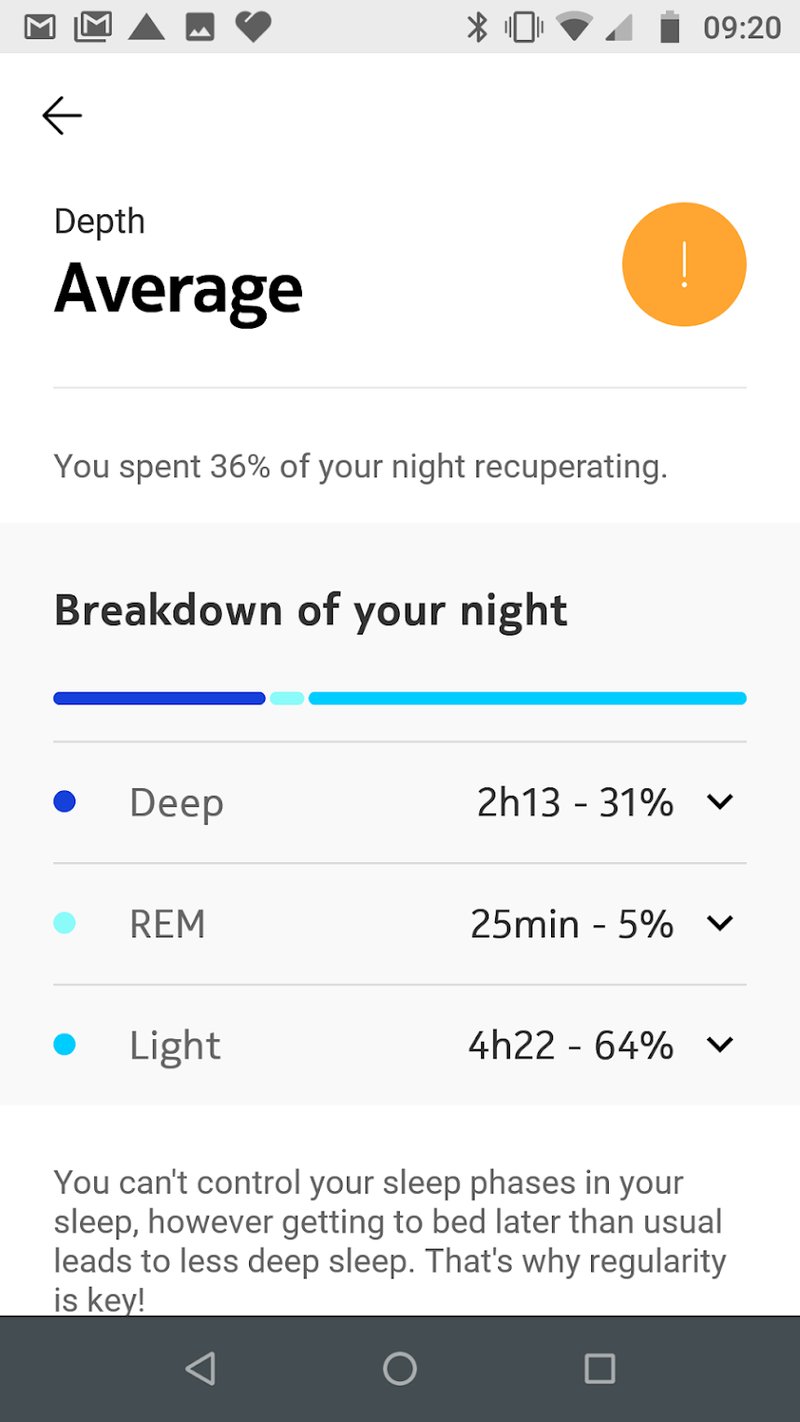Tap the Average depth heading
Viewport: 800px width, 1422px height.
(x=178, y=290)
